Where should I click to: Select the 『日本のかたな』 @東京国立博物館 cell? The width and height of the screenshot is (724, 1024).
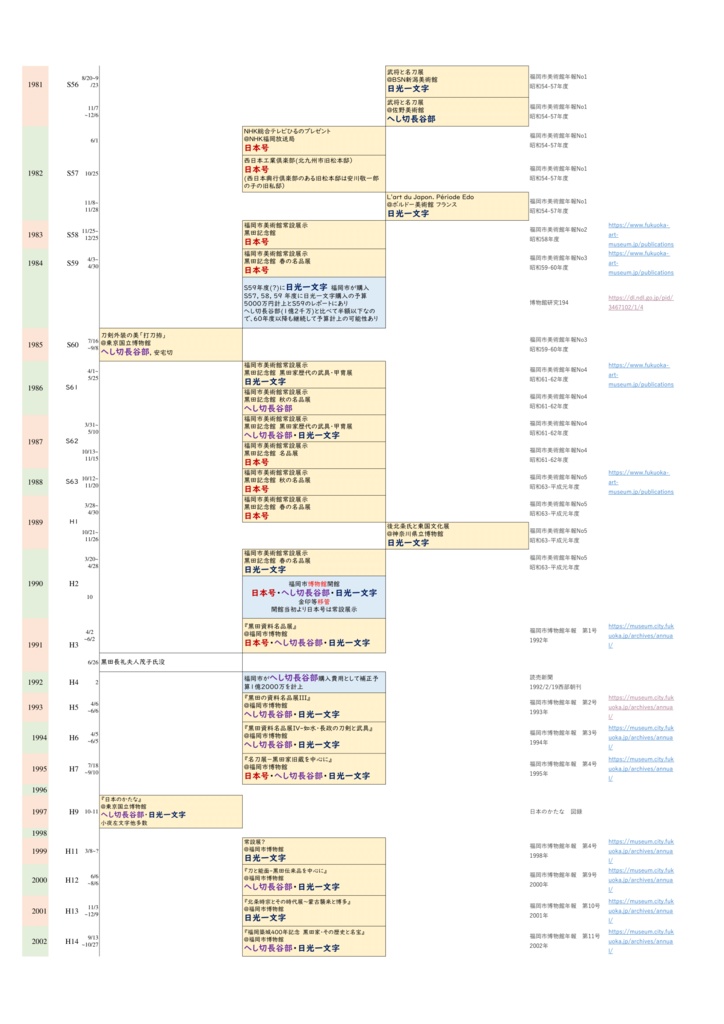click(171, 811)
